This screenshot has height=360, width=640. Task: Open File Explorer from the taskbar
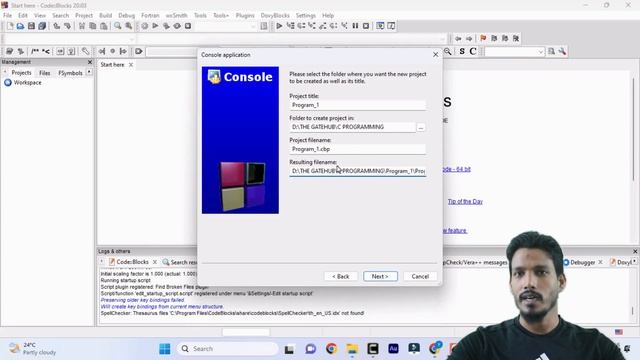tap(352, 349)
